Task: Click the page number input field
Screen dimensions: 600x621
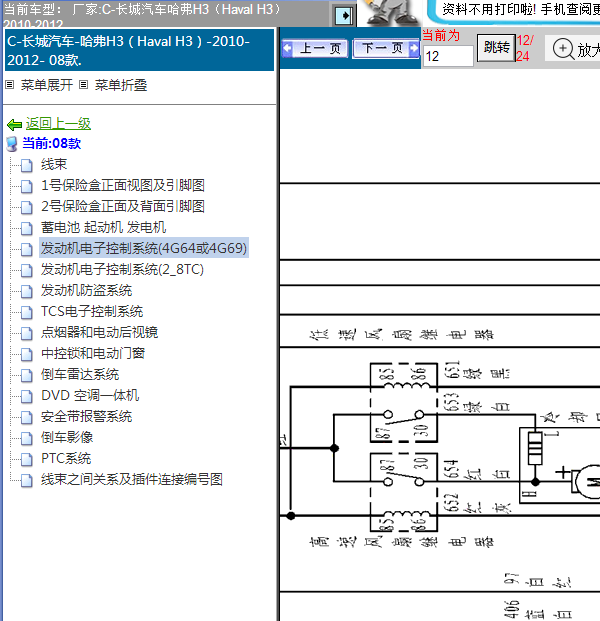Action: (x=448, y=56)
